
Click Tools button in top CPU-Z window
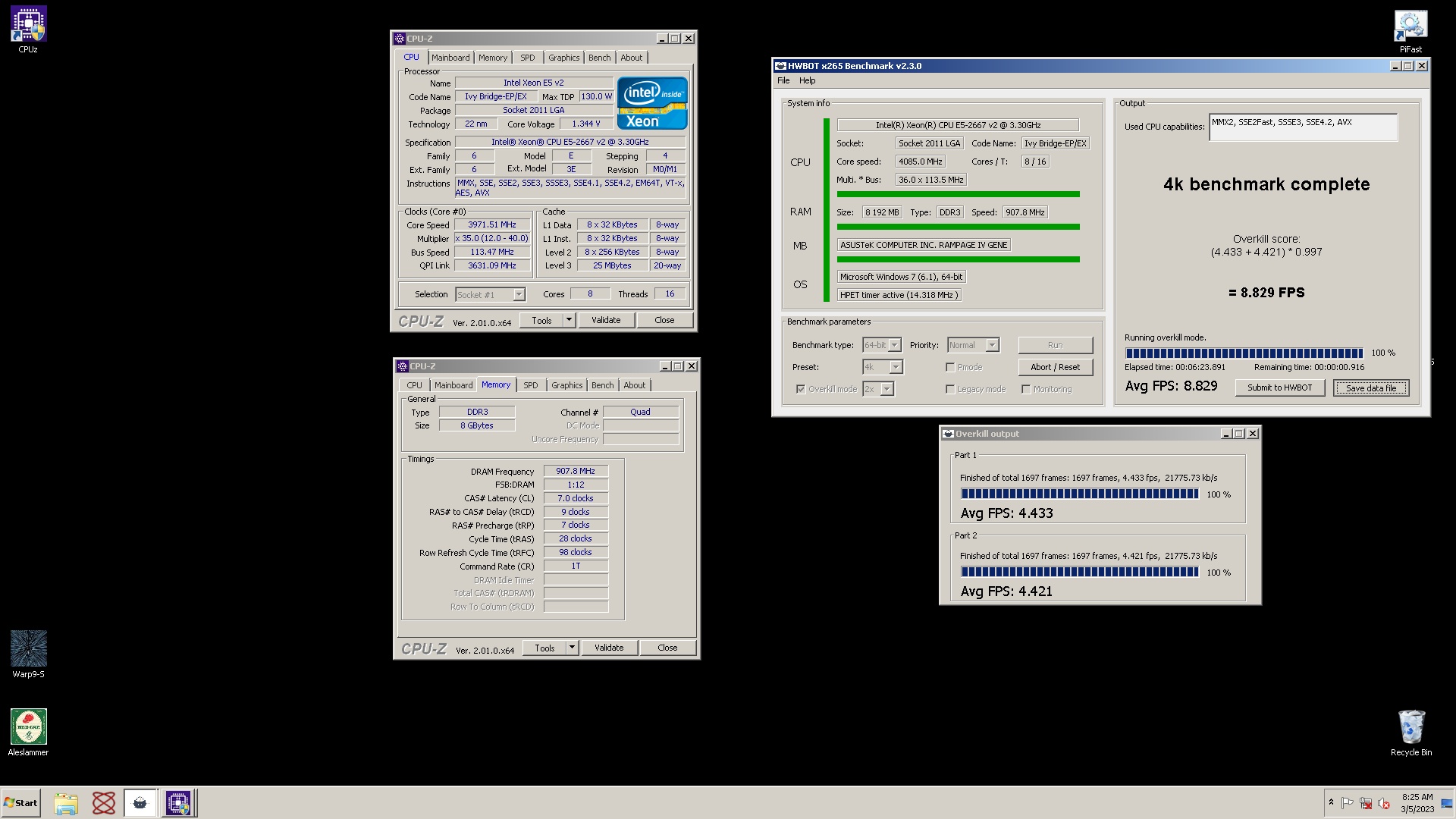coord(541,320)
